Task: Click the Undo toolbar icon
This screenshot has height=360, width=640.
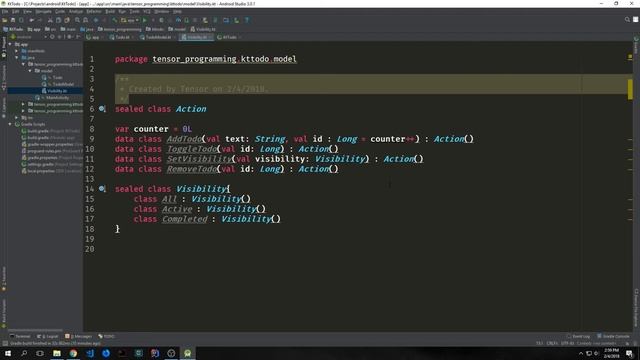Action: point(31,20)
